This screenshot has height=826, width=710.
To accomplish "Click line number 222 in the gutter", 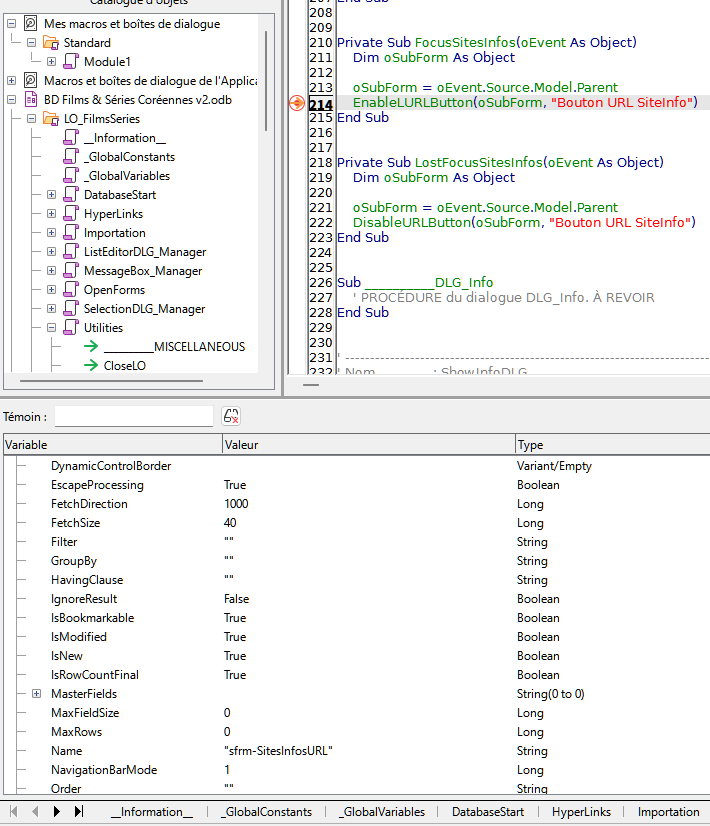I will (321, 222).
